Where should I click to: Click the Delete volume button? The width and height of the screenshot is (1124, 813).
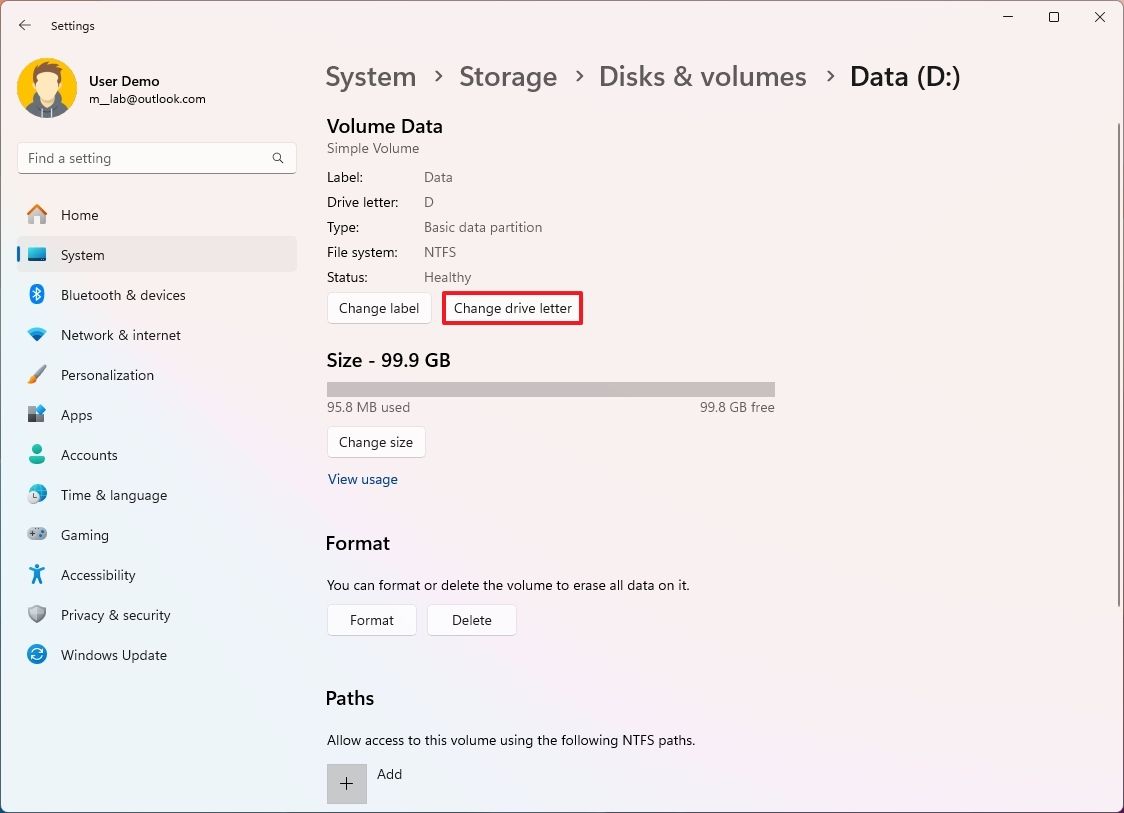(471, 620)
